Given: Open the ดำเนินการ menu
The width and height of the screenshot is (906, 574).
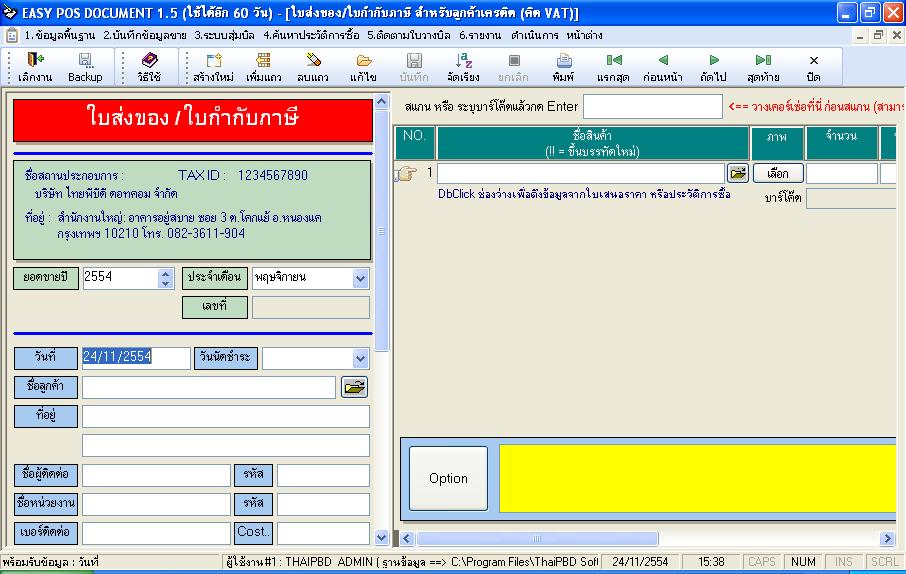Looking at the screenshot, I should (534, 35).
